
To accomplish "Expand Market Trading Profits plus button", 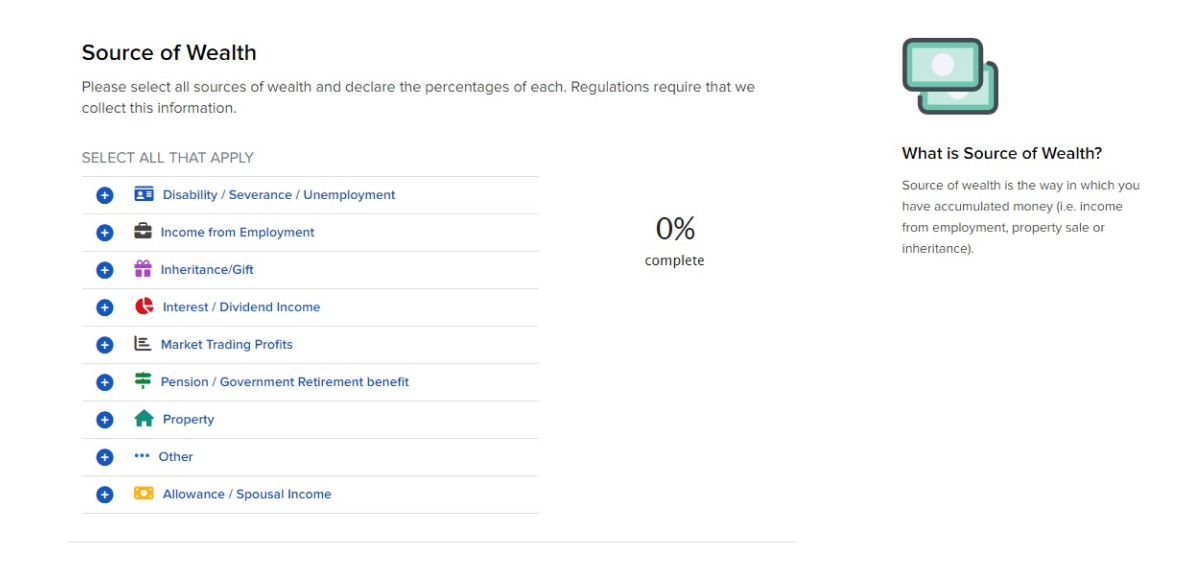I will point(105,345).
